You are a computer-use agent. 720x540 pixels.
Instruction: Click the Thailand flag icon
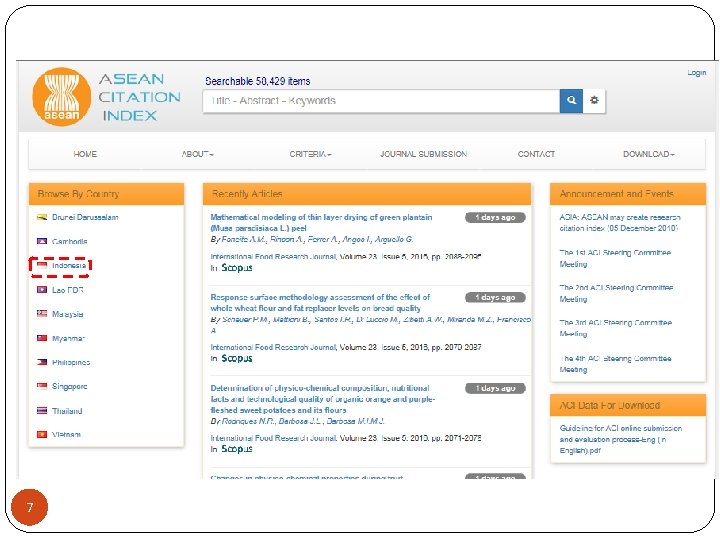42,411
